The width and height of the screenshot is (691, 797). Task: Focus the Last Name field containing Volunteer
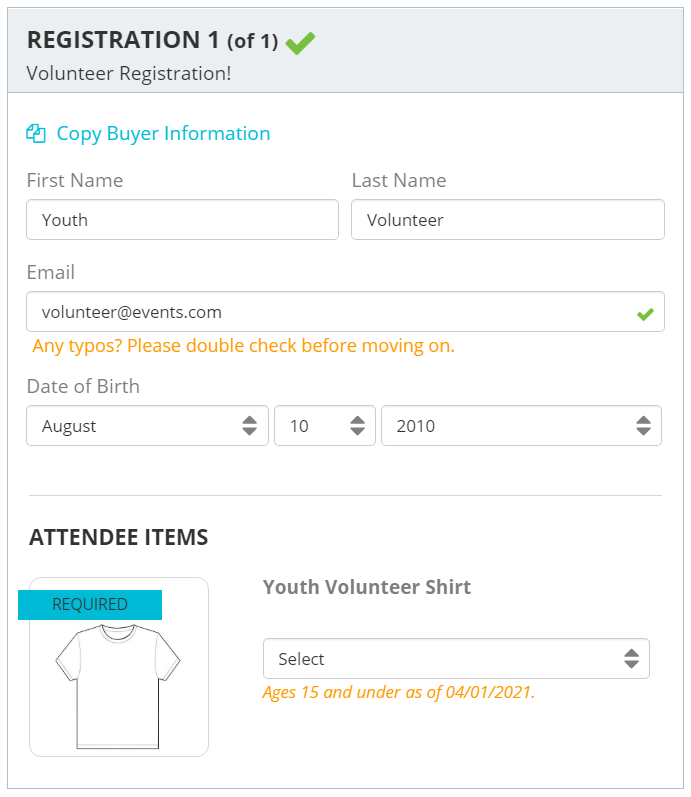click(508, 220)
